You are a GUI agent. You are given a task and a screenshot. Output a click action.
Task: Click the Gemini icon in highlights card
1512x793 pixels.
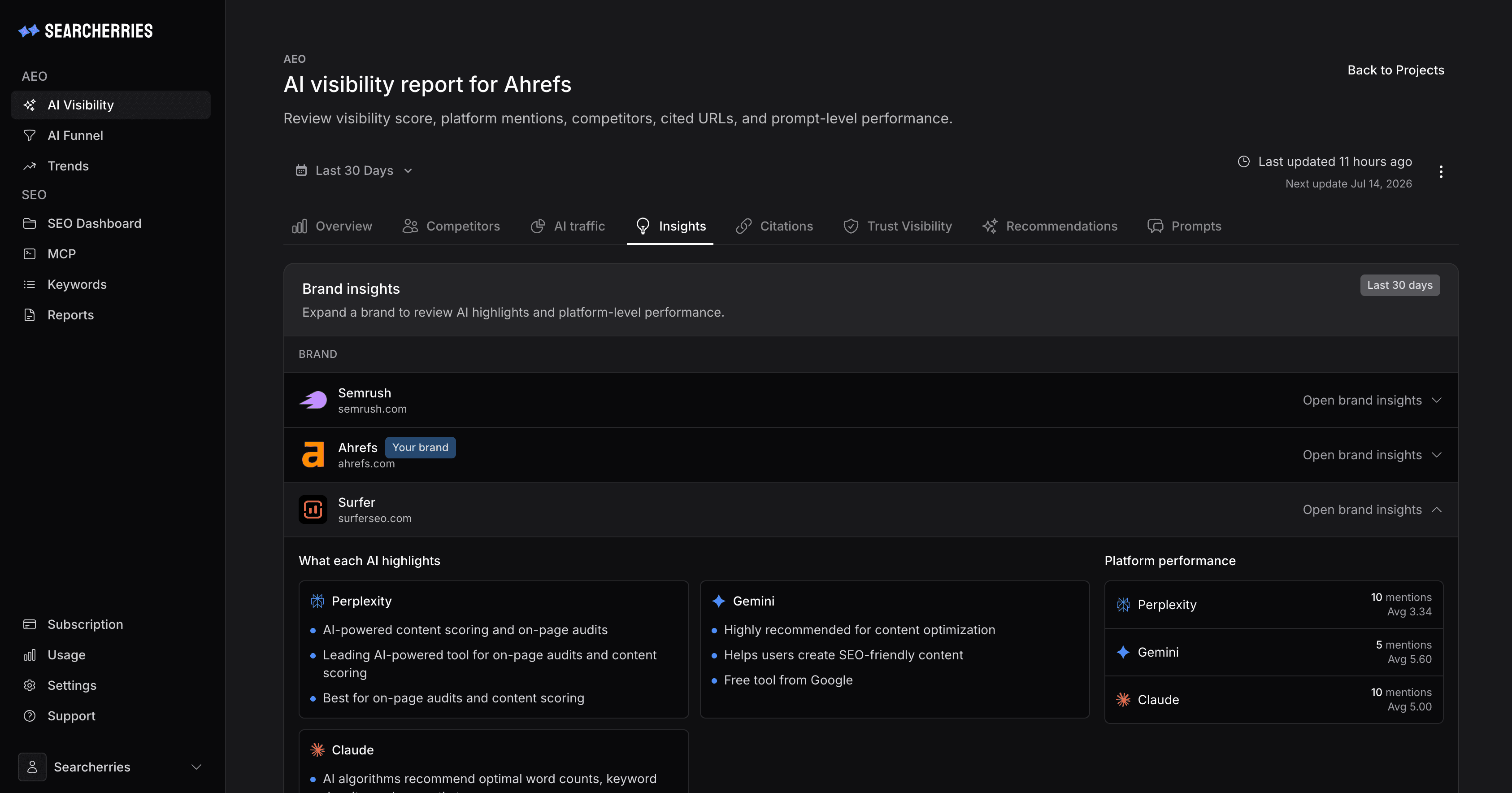point(718,601)
